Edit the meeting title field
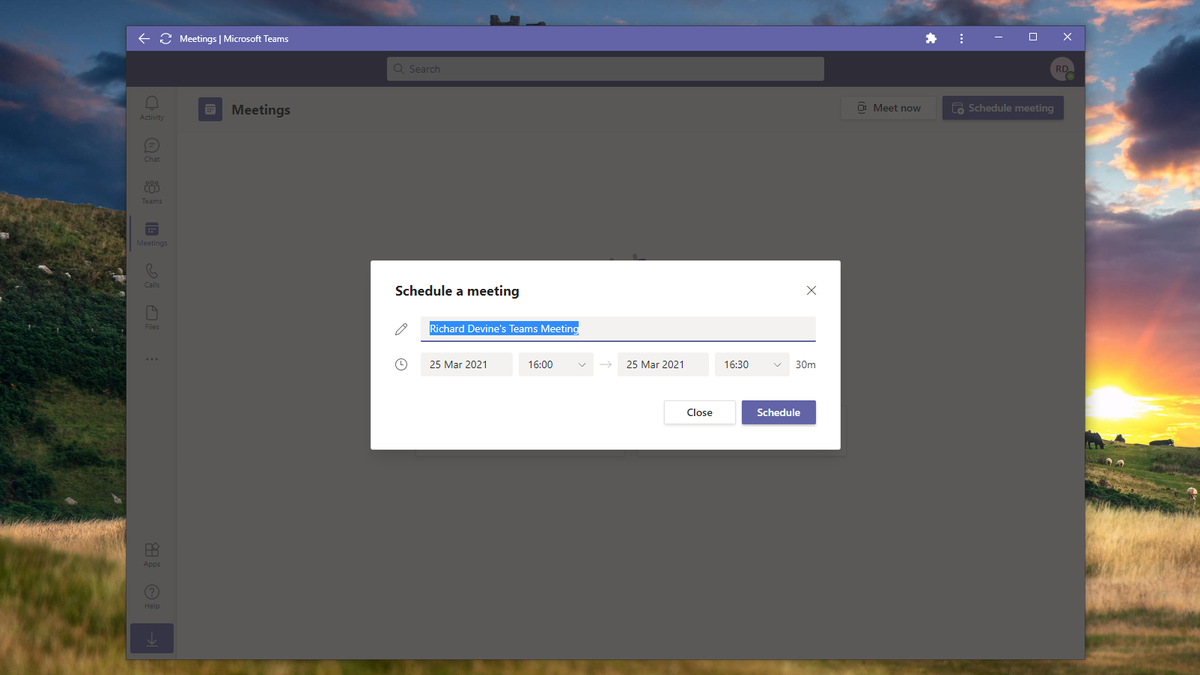1200x675 pixels. point(618,329)
